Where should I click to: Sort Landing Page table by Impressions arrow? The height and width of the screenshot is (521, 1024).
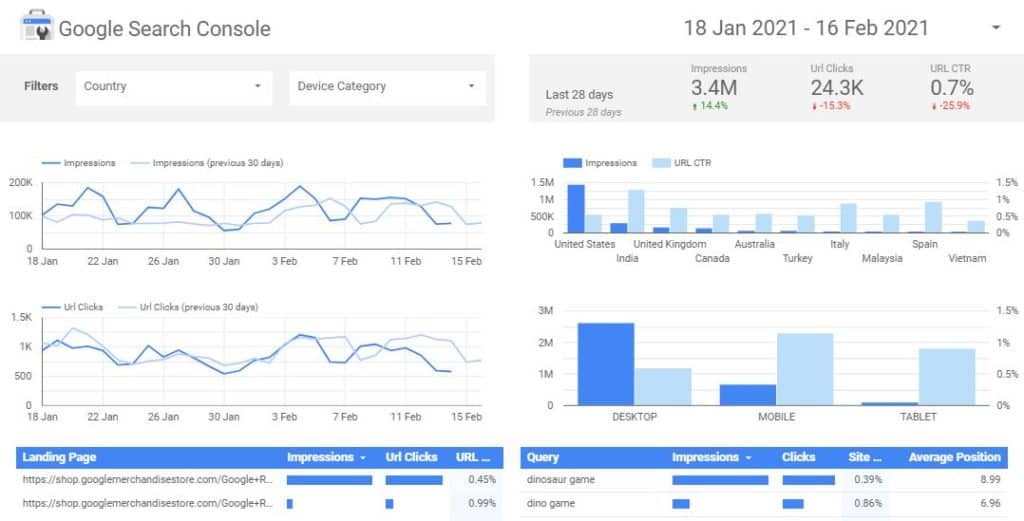362,458
